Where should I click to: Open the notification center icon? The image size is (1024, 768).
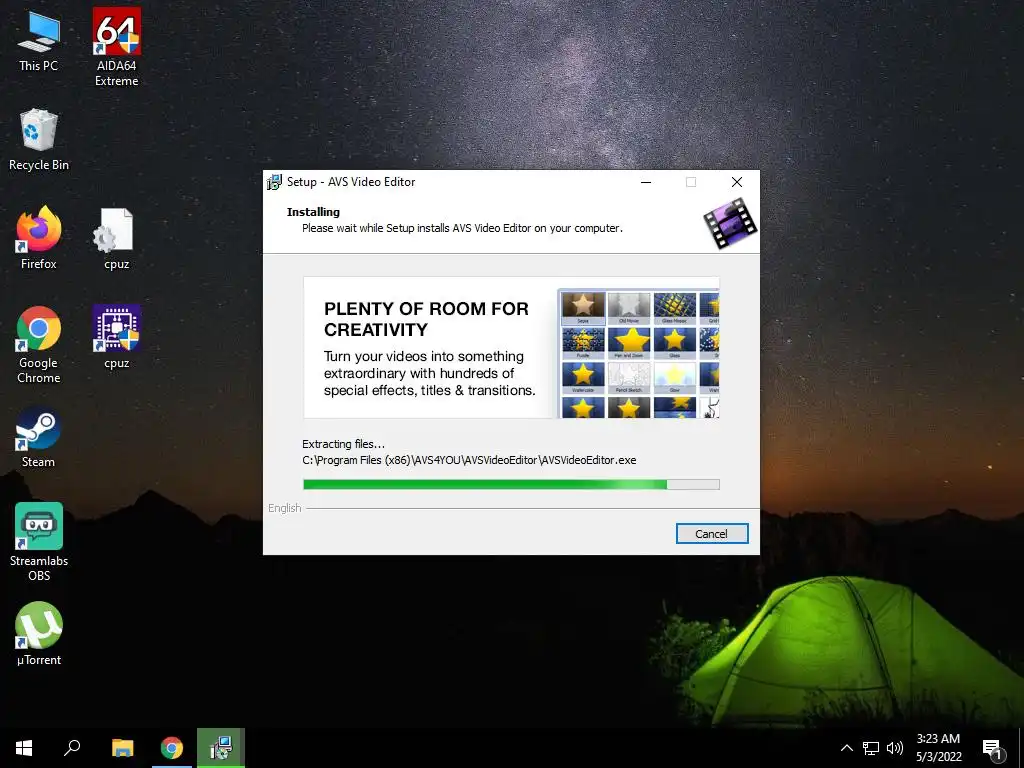993,748
